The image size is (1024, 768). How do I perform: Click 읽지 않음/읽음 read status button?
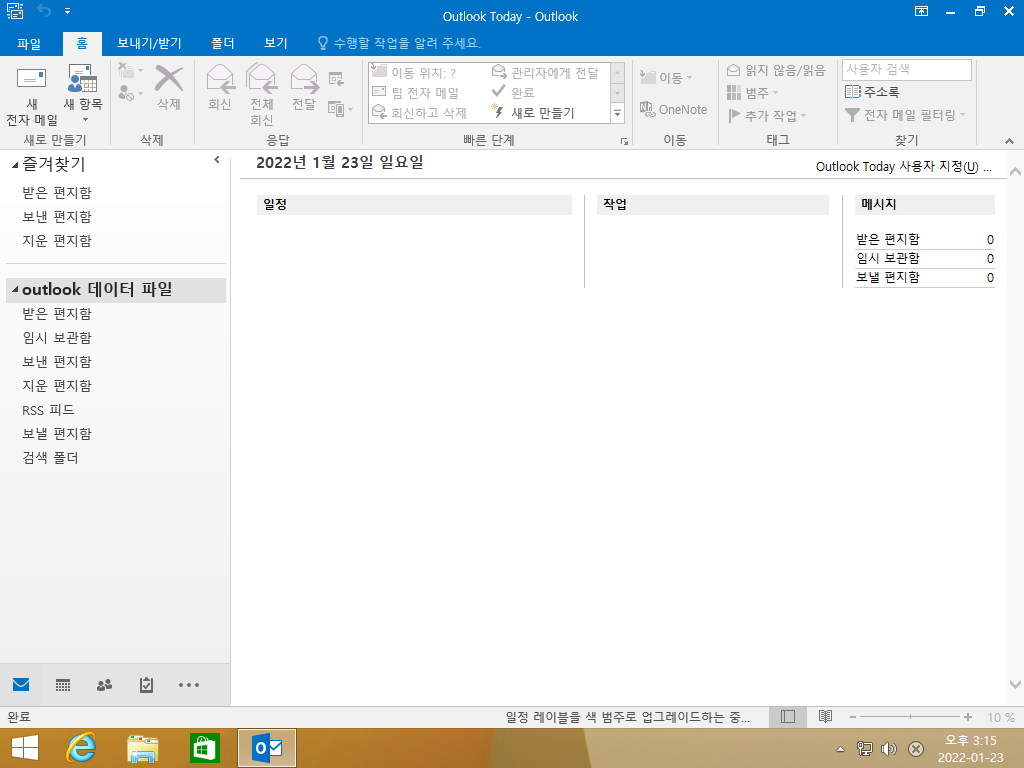[776, 71]
